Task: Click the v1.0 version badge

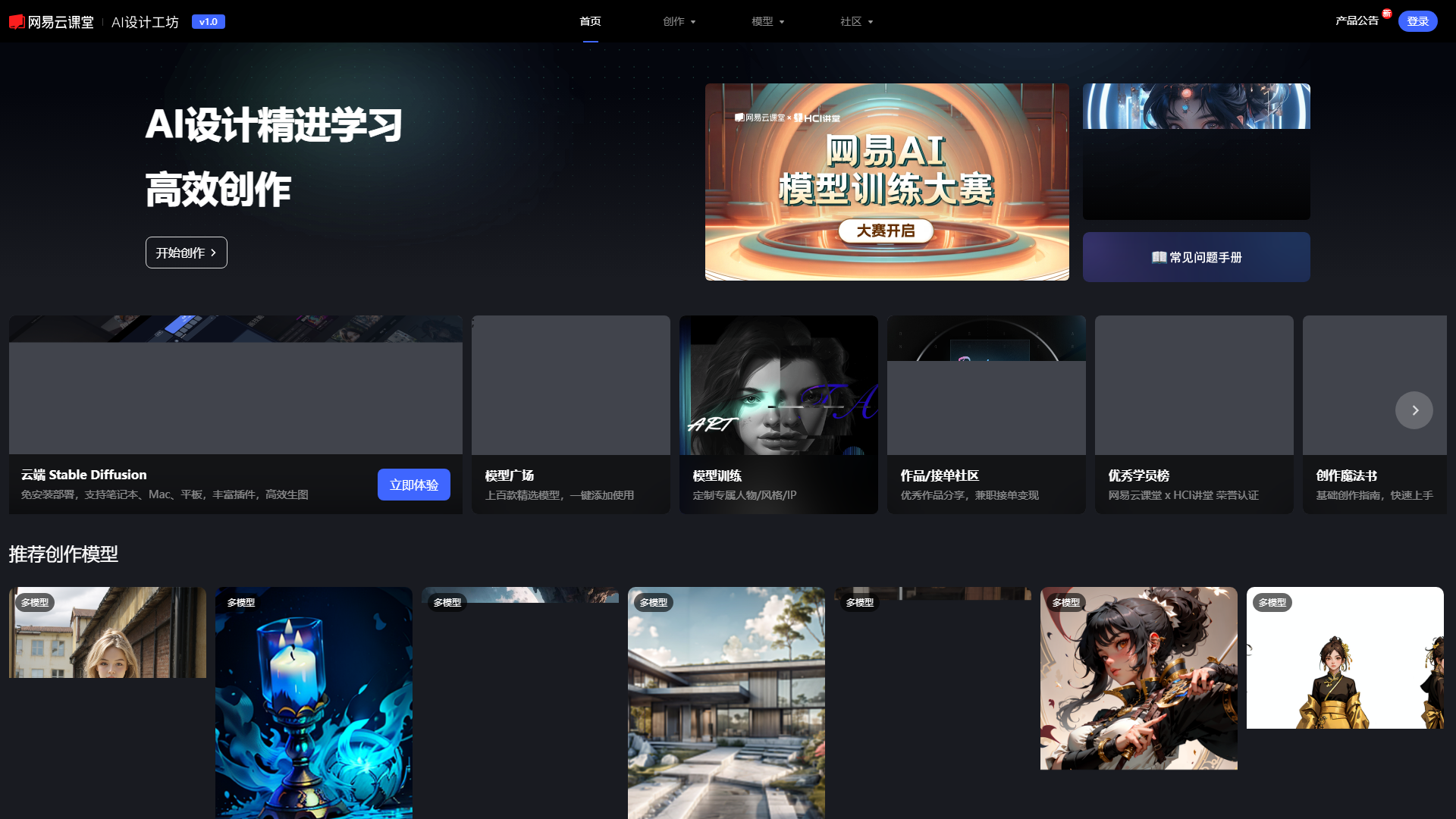Action: pos(209,21)
